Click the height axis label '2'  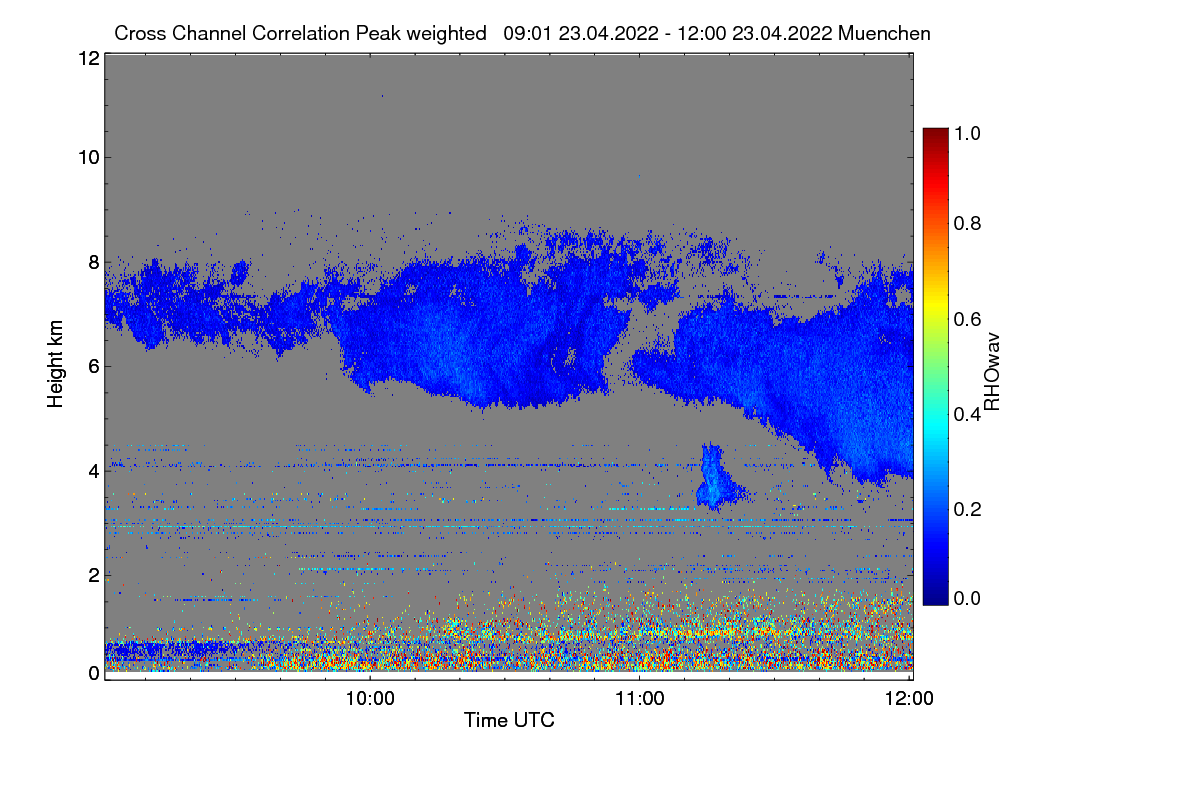click(x=94, y=575)
